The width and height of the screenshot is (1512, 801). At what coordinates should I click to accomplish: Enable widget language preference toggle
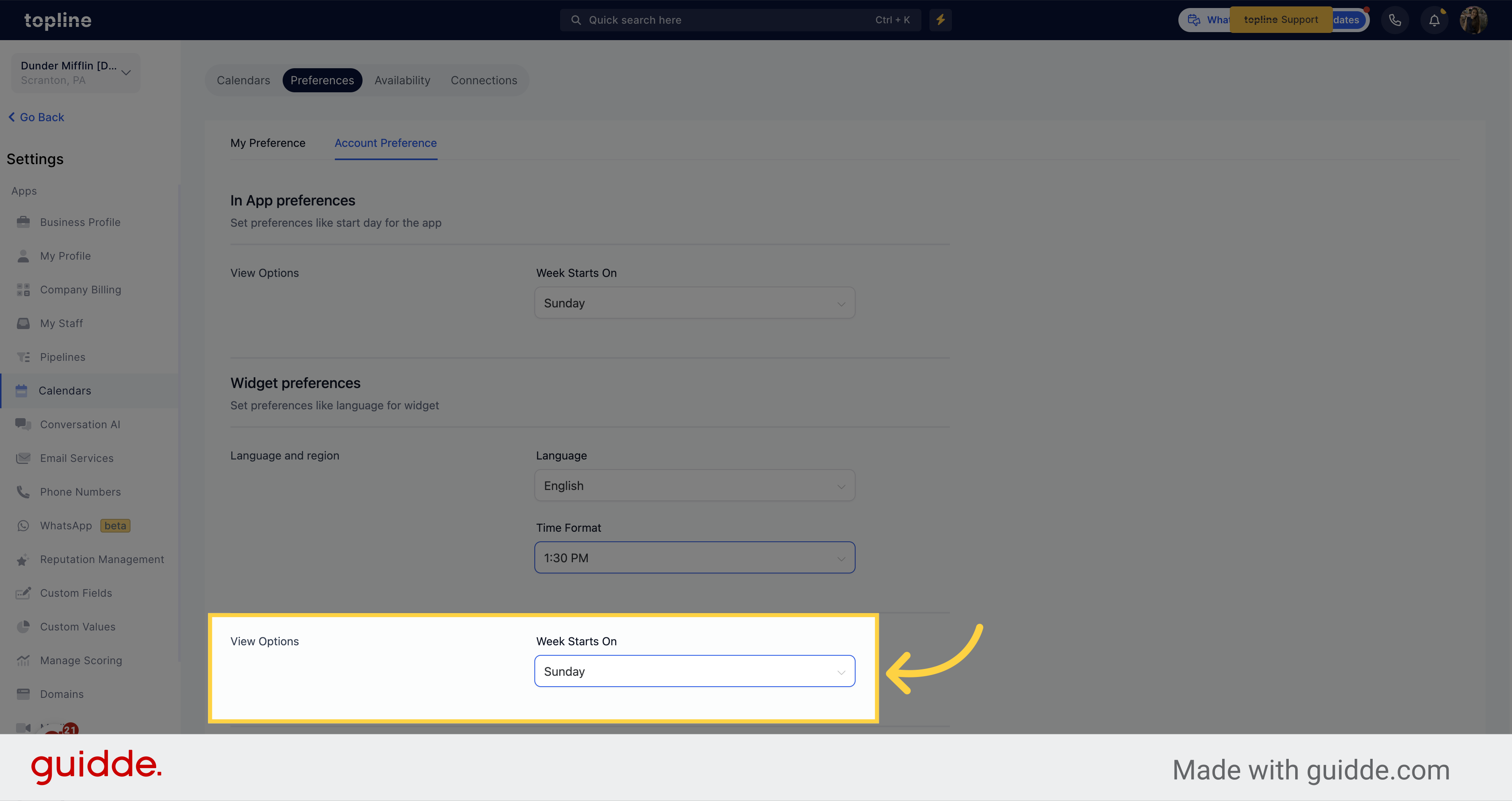tap(694, 485)
